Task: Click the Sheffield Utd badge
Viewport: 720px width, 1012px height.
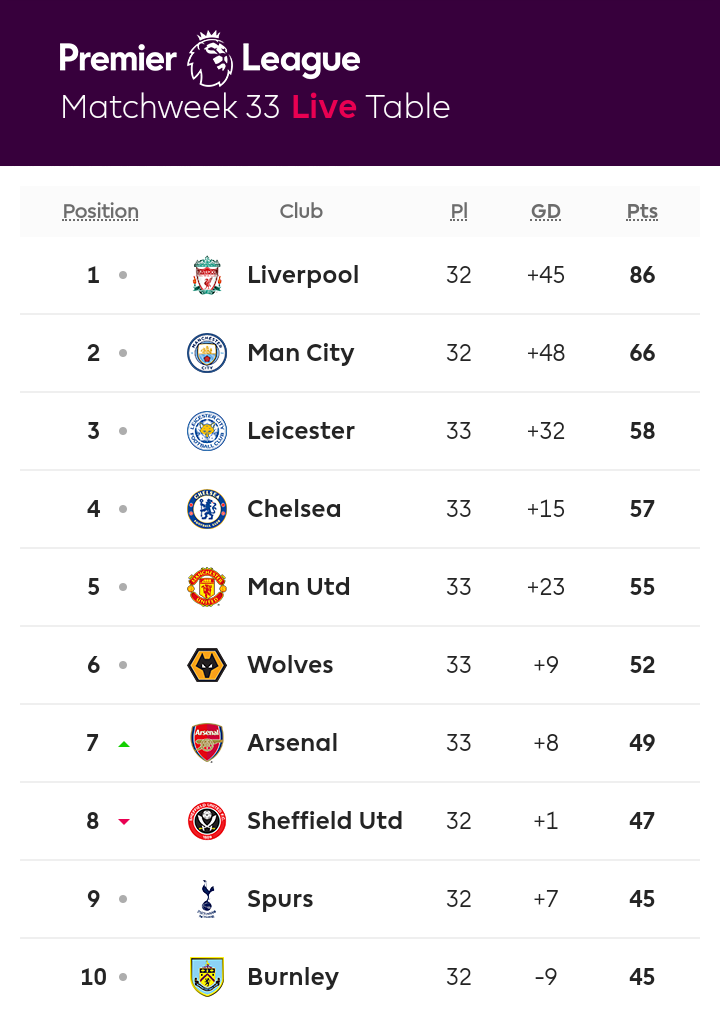Action: click(207, 821)
